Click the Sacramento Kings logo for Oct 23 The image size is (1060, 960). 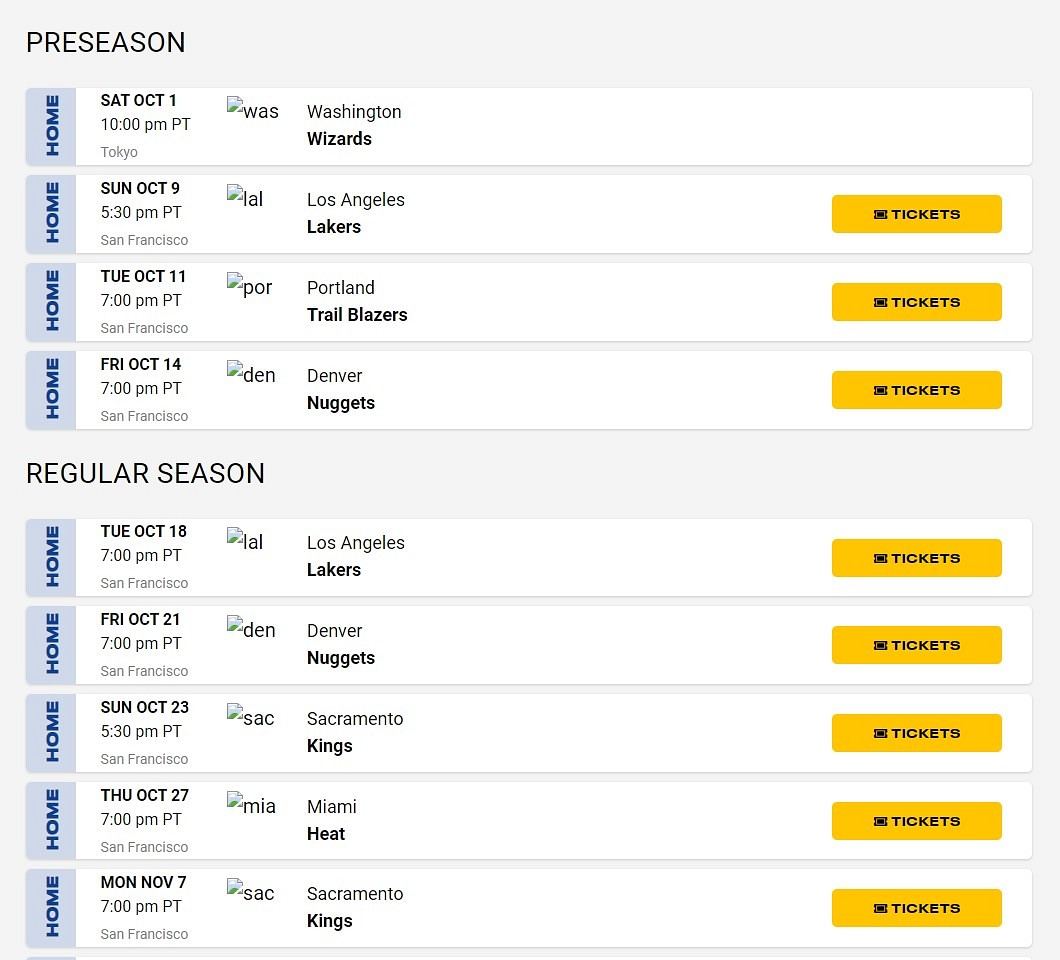pos(250,717)
